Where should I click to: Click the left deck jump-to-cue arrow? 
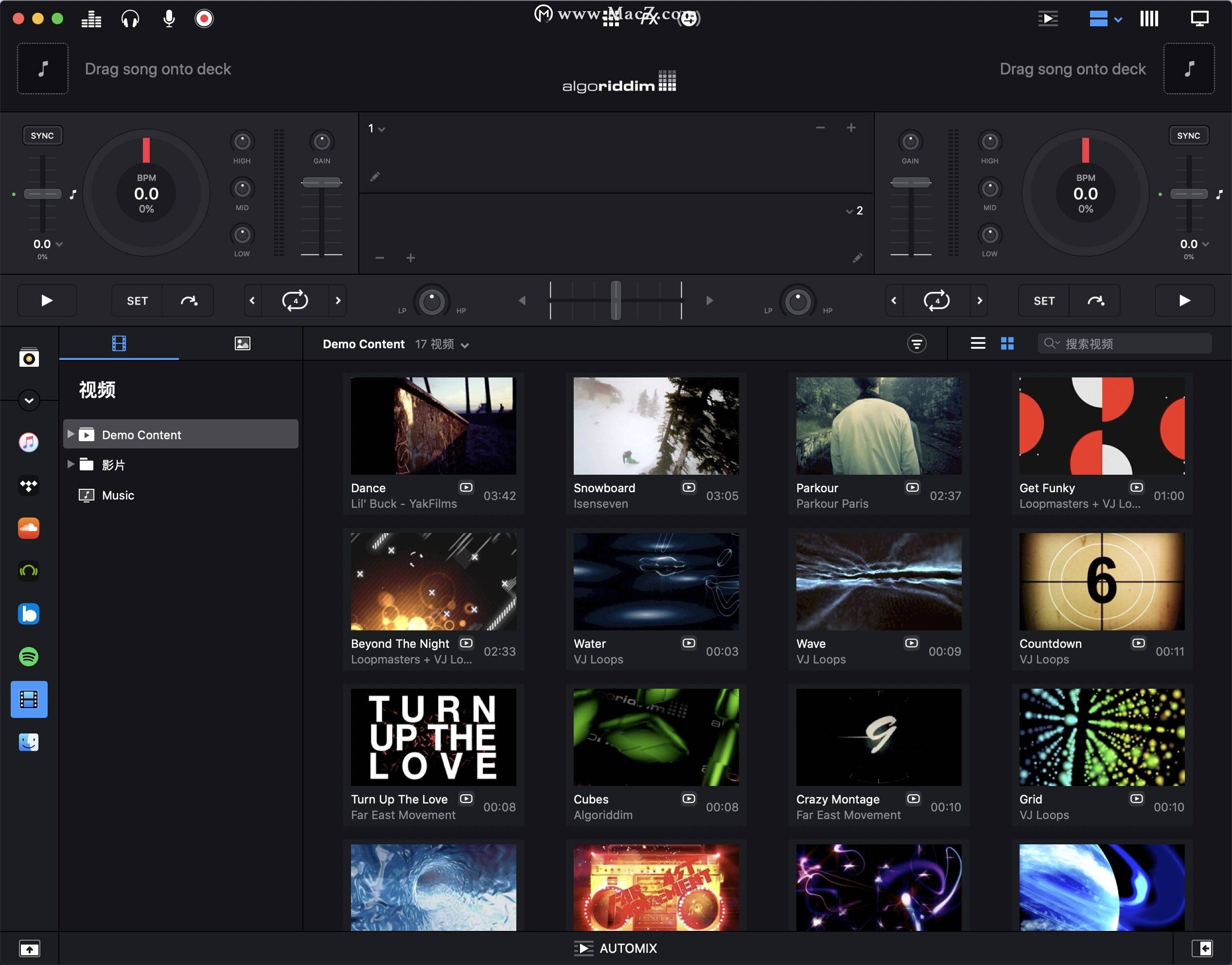(189, 301)
